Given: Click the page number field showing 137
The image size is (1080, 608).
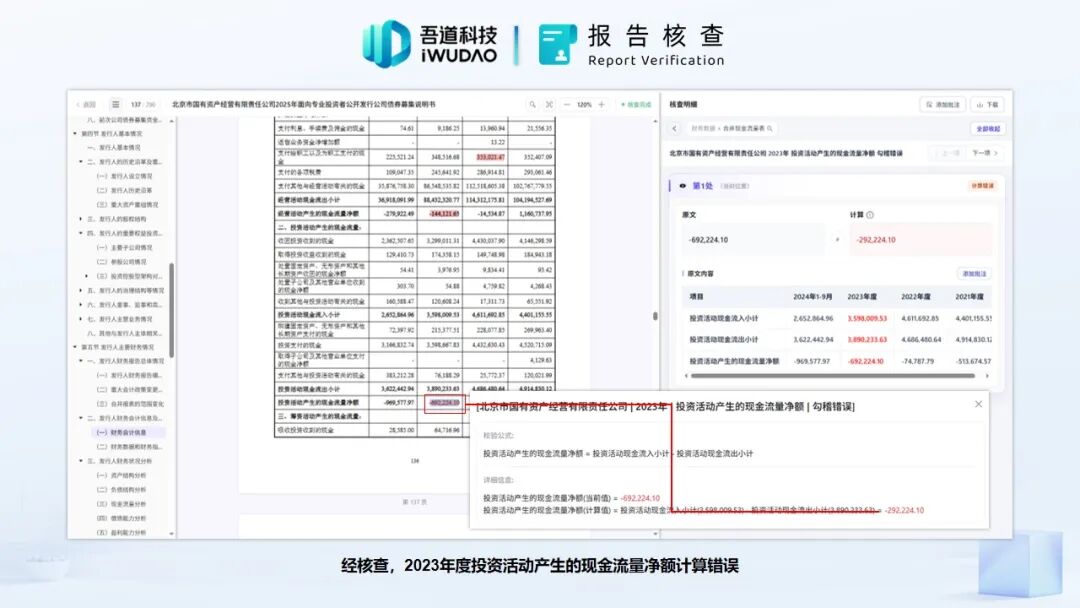Looking at the screenshot, I should 136,105.
